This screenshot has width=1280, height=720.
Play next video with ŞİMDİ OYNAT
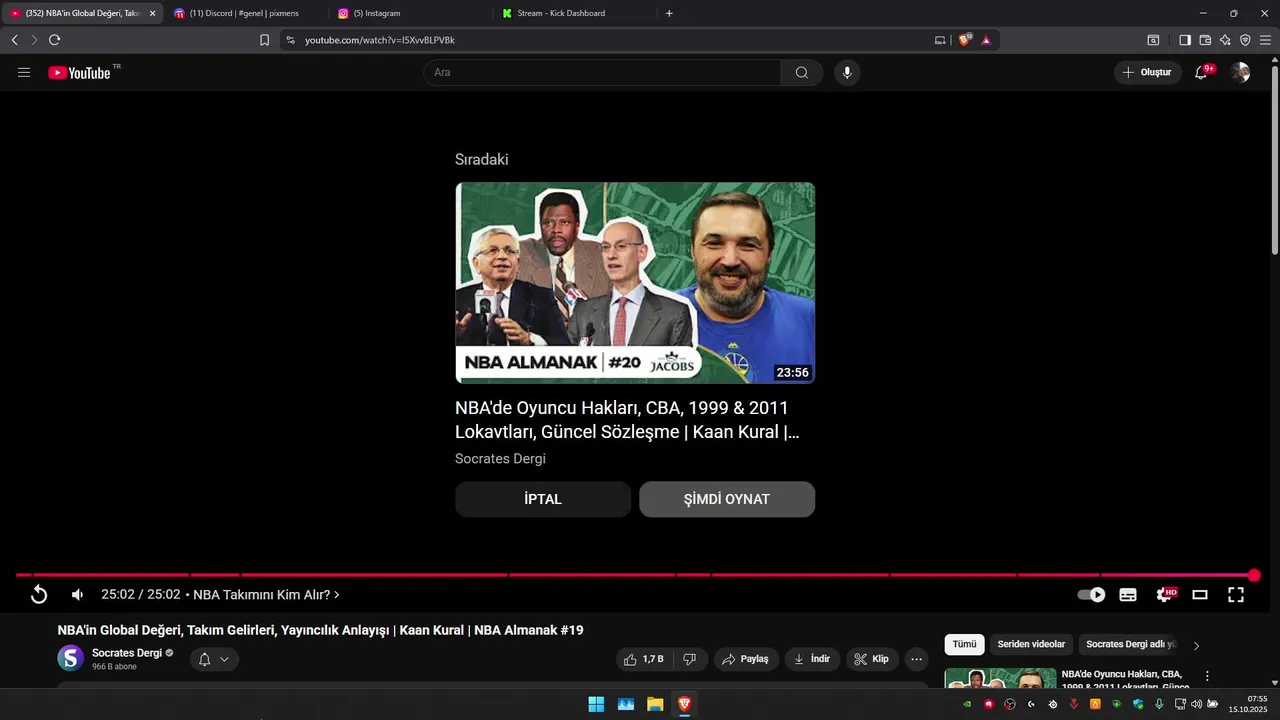727,499
